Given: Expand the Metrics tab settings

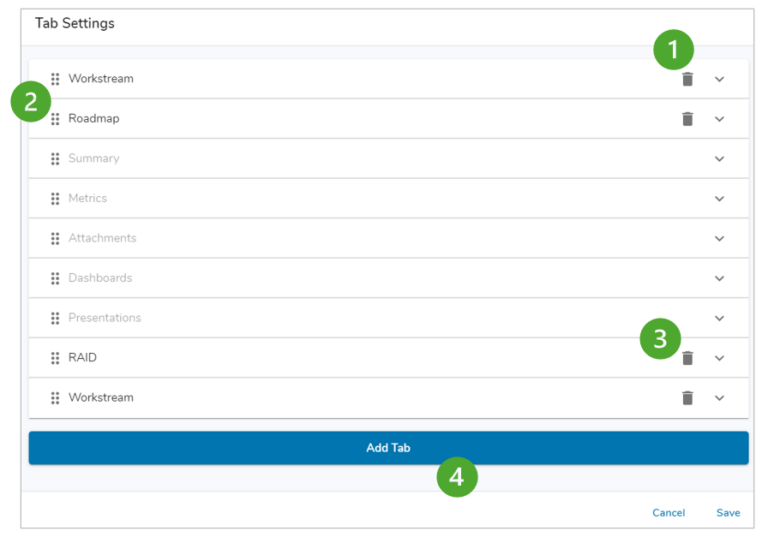Looking at the screenshot, I should [x=720, y=199].
